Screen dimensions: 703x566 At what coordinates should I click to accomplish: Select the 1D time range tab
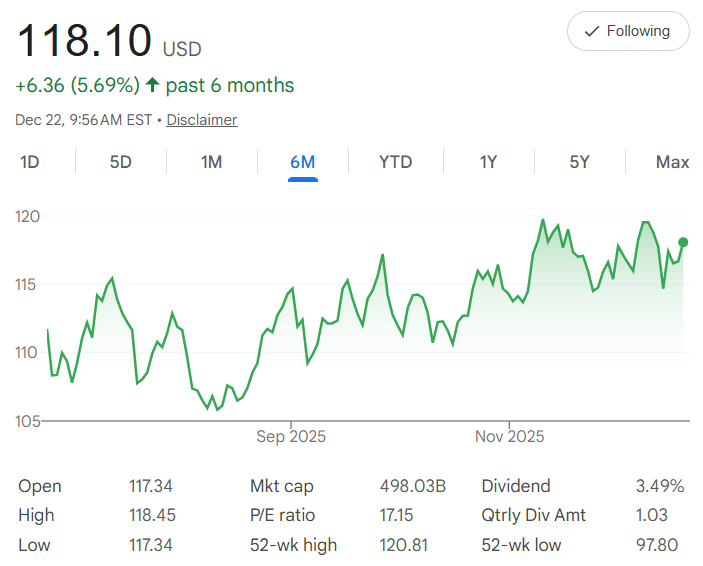[x=30, y=162]
